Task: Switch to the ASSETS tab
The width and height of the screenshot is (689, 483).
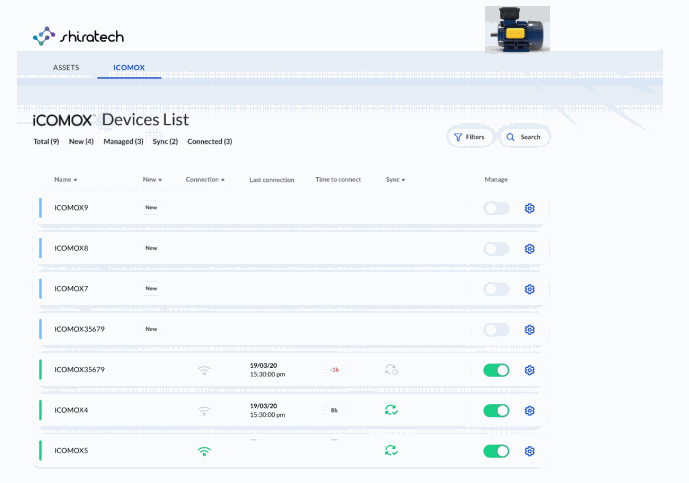Action: coord(66,68)
